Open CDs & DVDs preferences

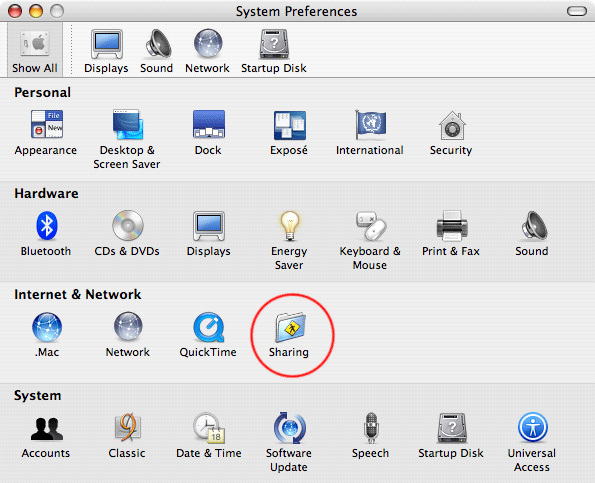click(127, 234)
